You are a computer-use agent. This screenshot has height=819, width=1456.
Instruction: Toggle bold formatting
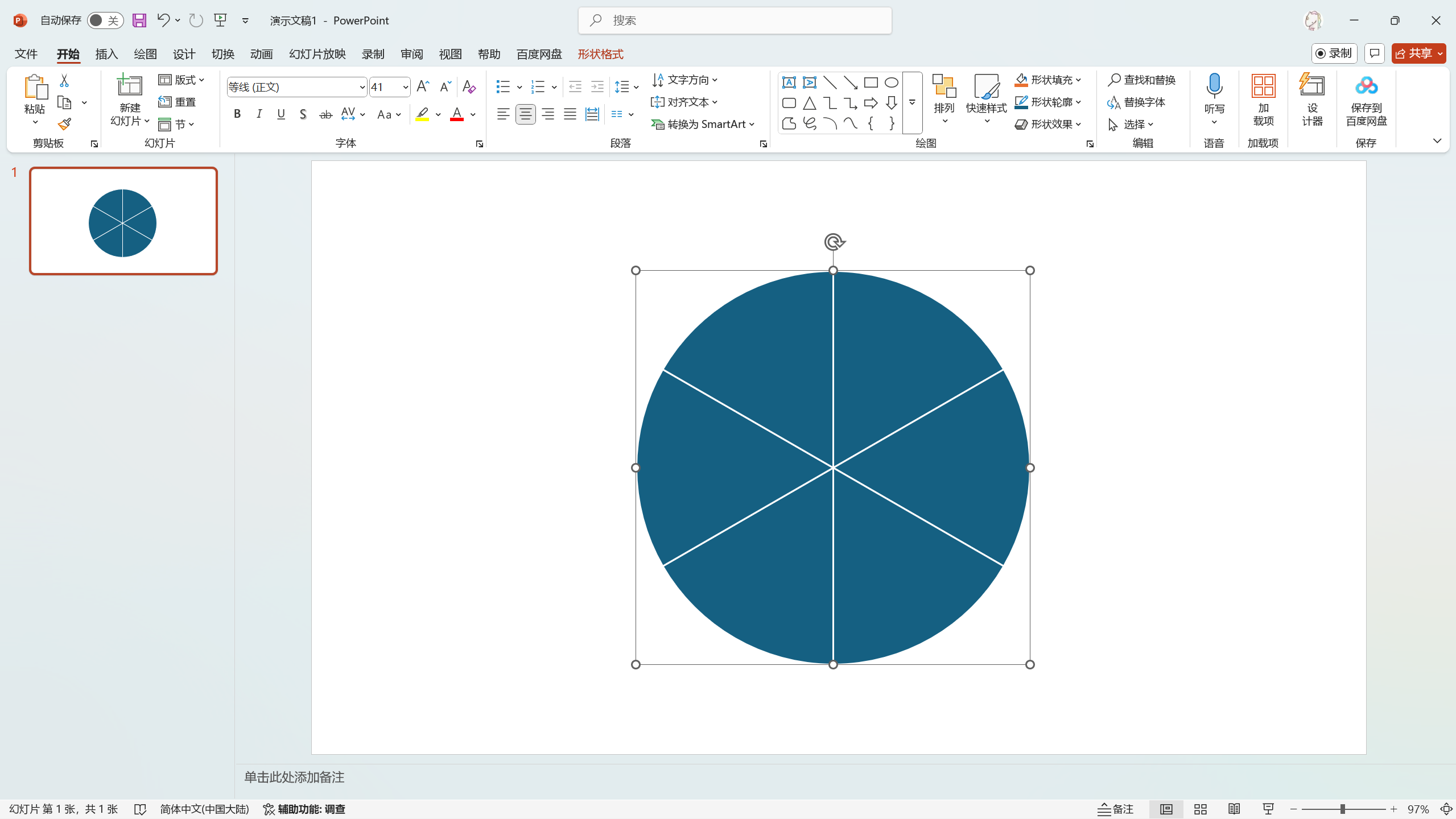[x=237, y=114]
